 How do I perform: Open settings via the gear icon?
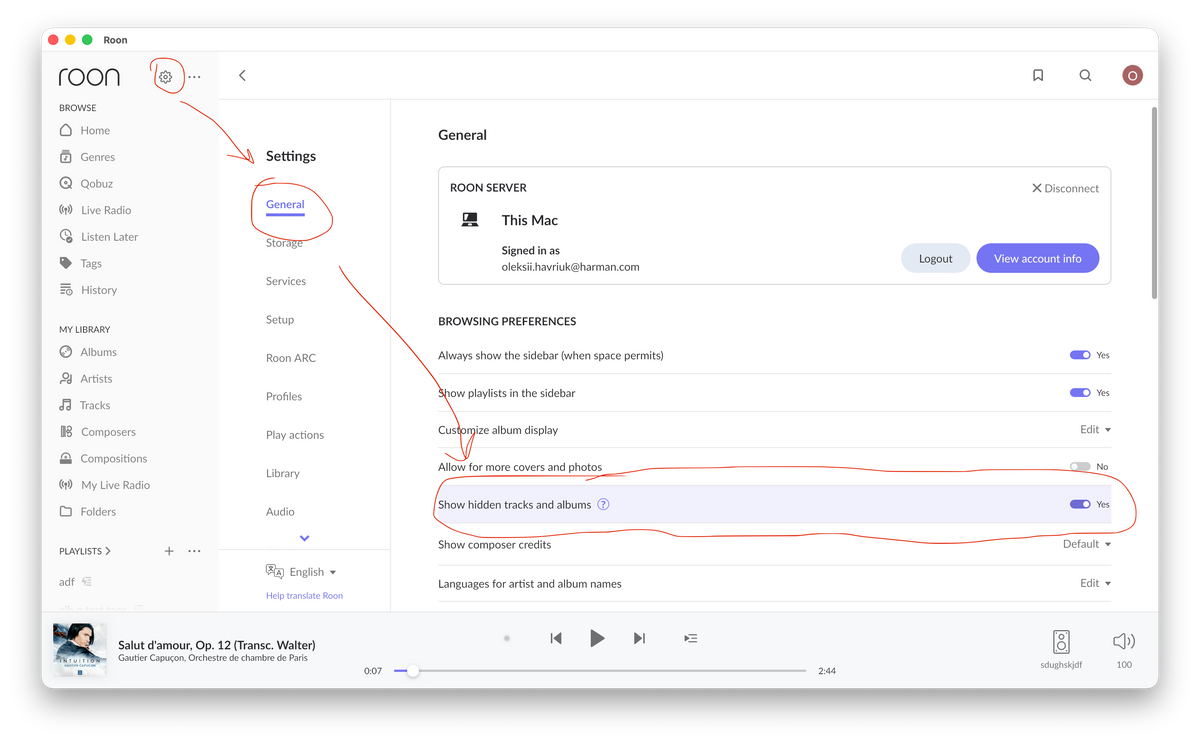point(166,77)
